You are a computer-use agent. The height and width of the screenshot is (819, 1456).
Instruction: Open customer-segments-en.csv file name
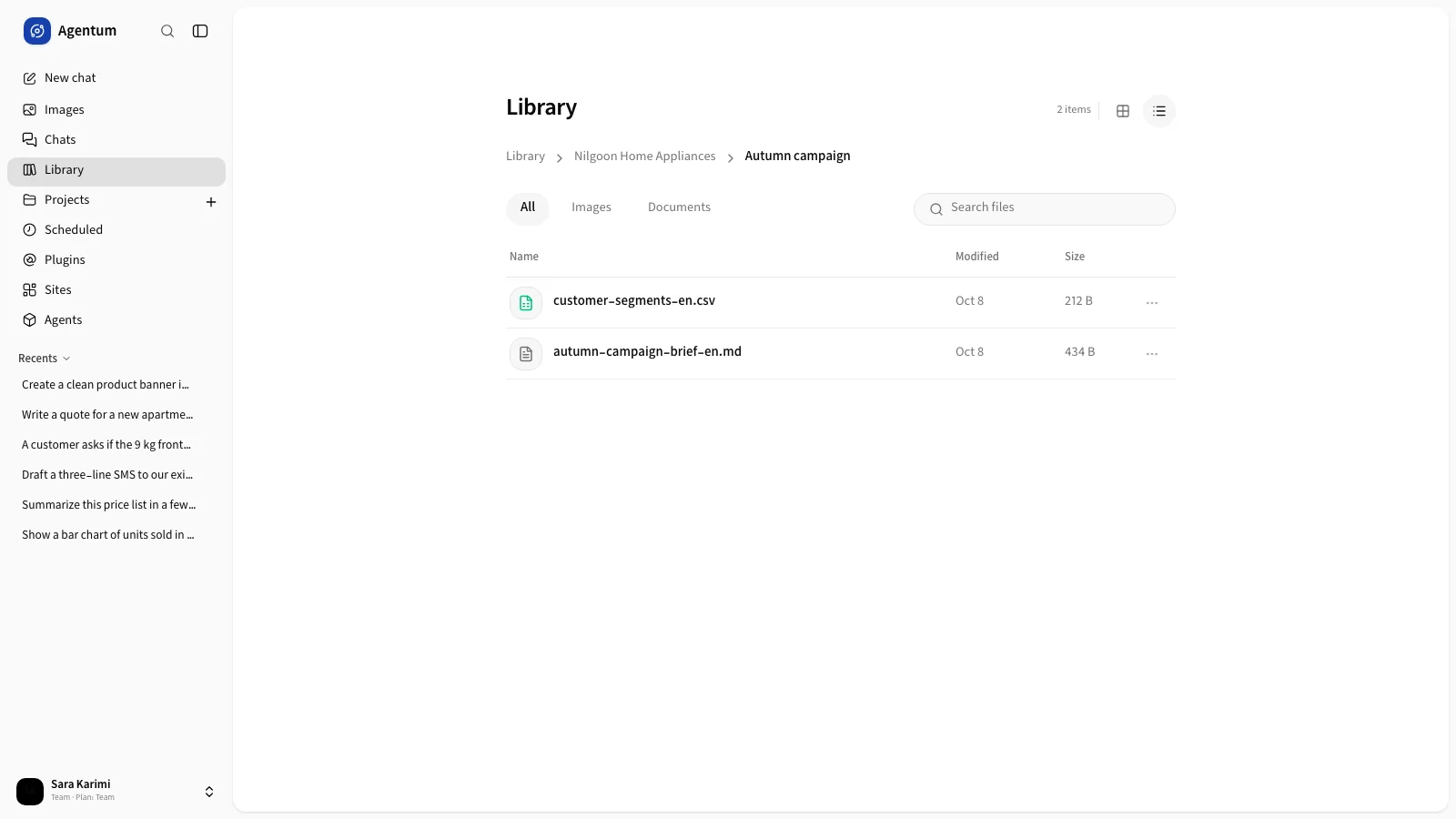click(634, 301)
